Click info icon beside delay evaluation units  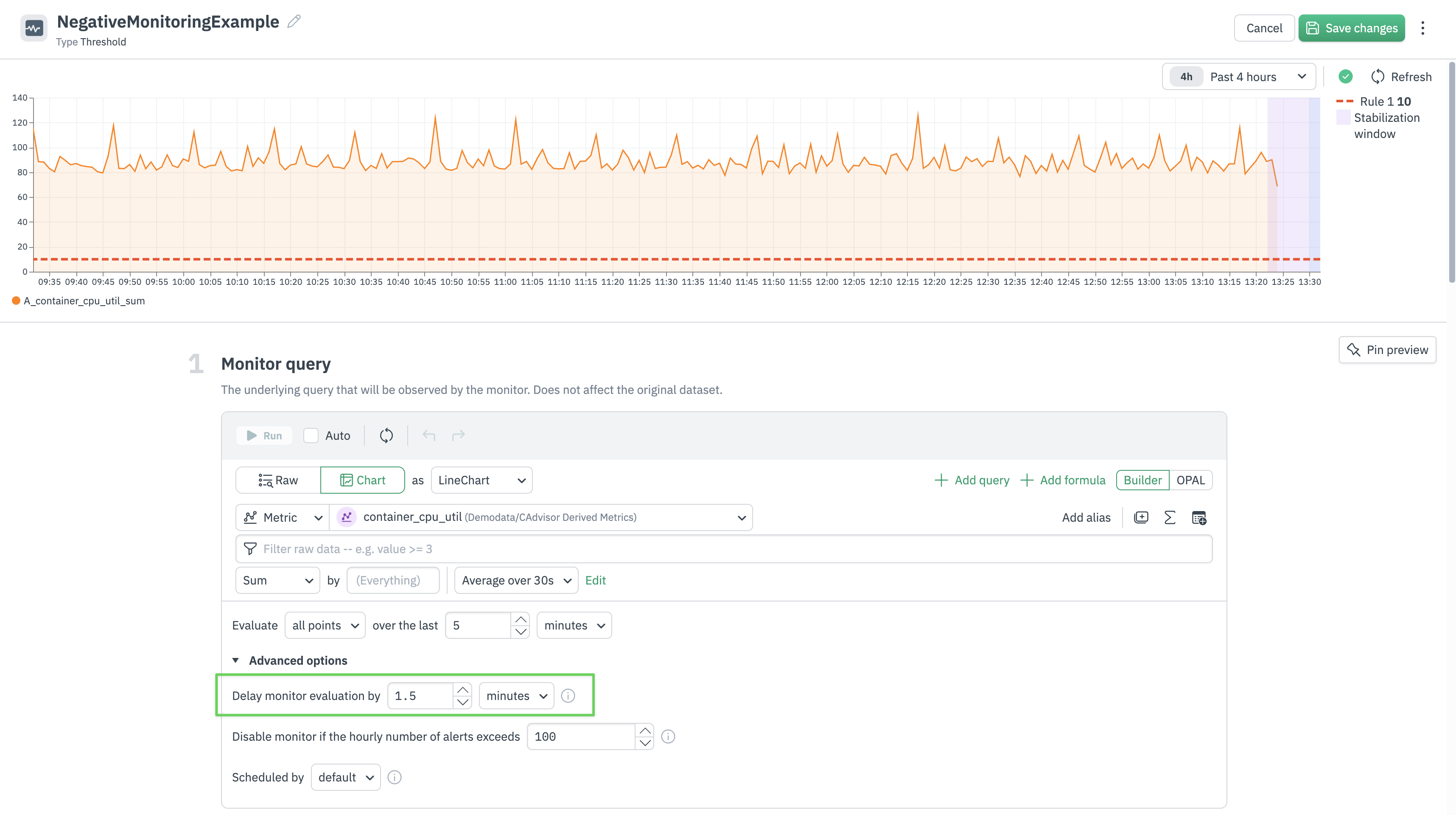568,696
